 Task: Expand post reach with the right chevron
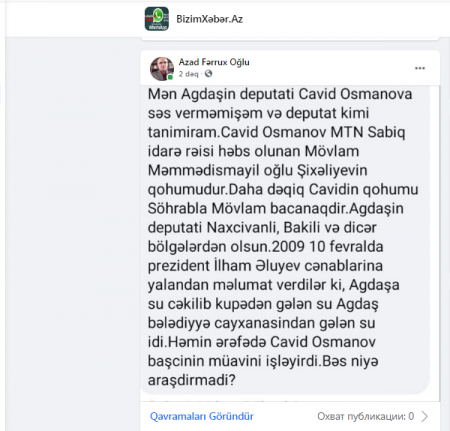pos(424,416)
